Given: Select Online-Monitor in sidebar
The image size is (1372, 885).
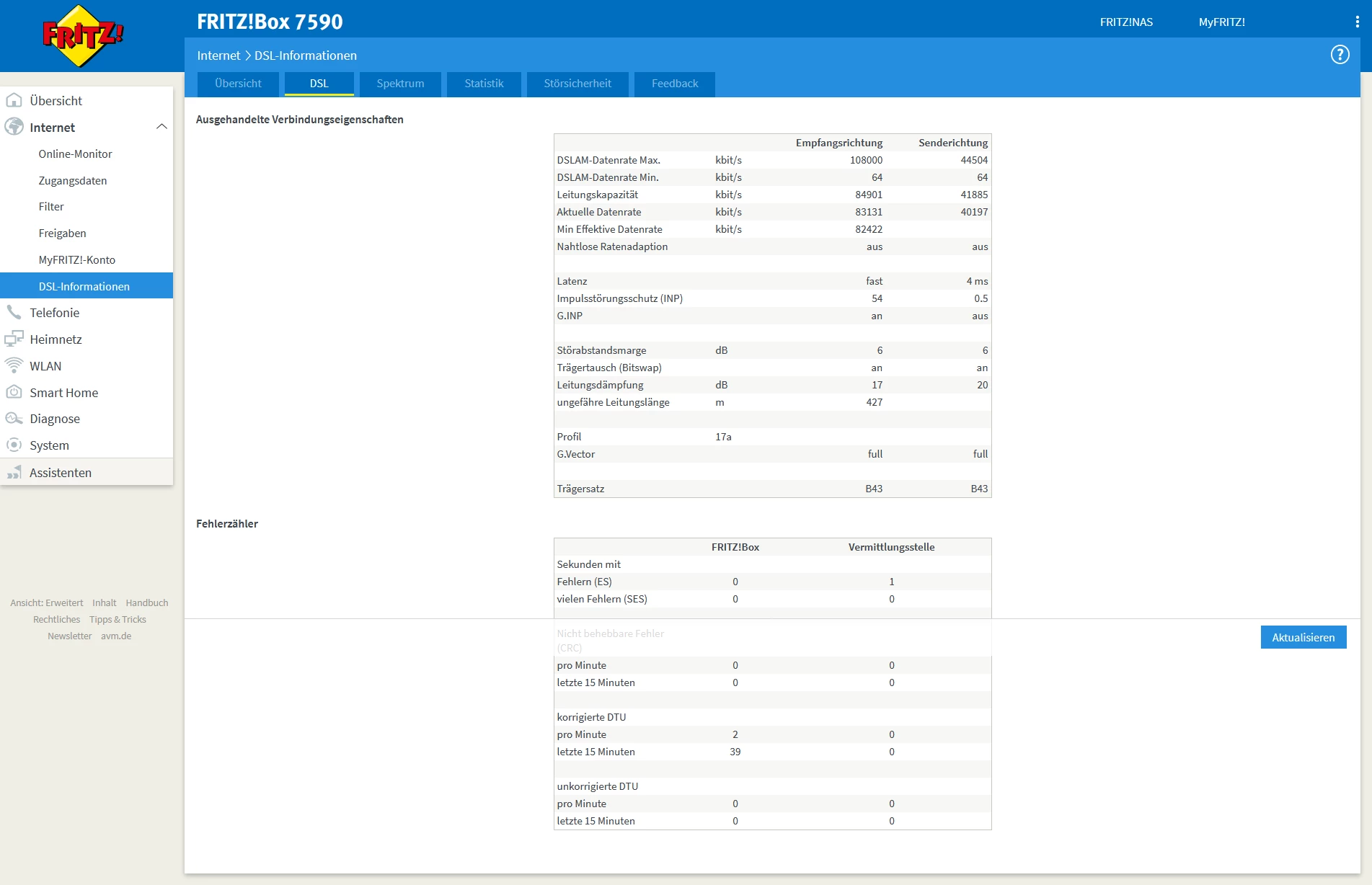Looking at the screenshot, I should pos(75,154).
